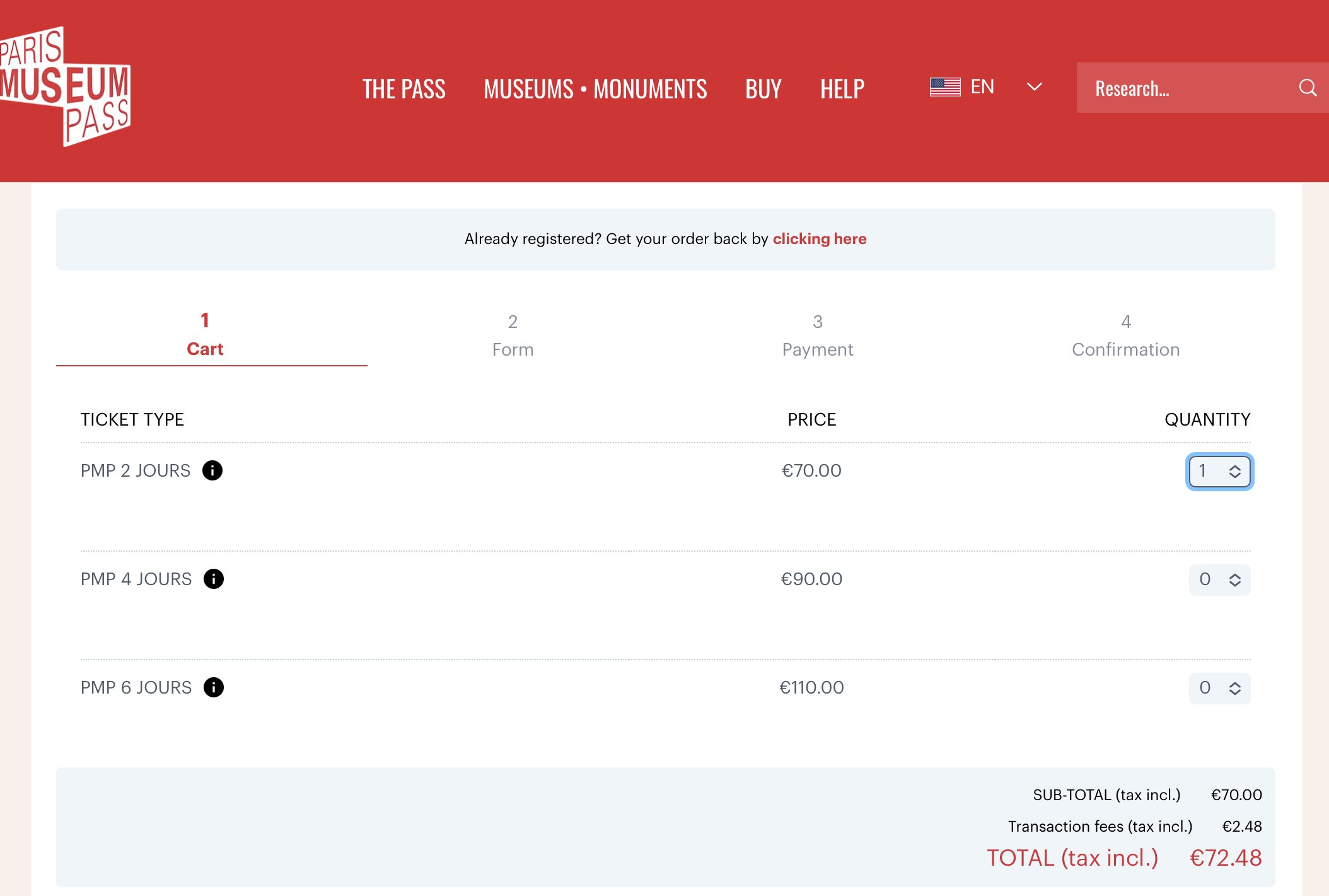Select the Form step tab
1329x896 pixels.
pos(513,335)
